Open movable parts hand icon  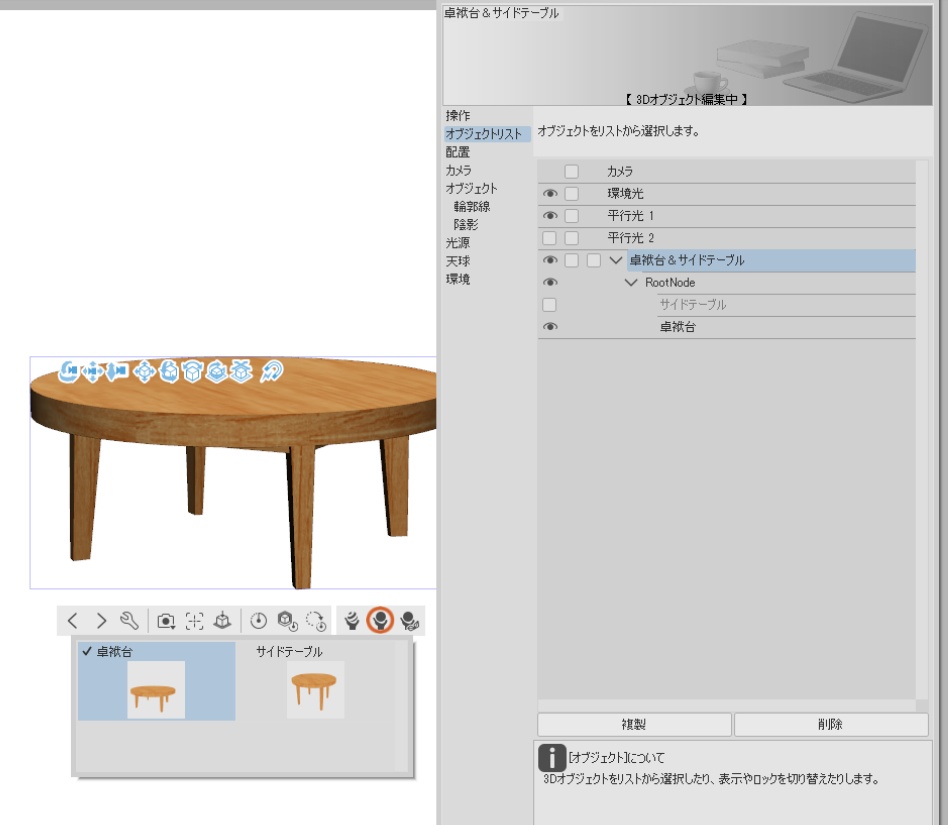click(410, 621)
